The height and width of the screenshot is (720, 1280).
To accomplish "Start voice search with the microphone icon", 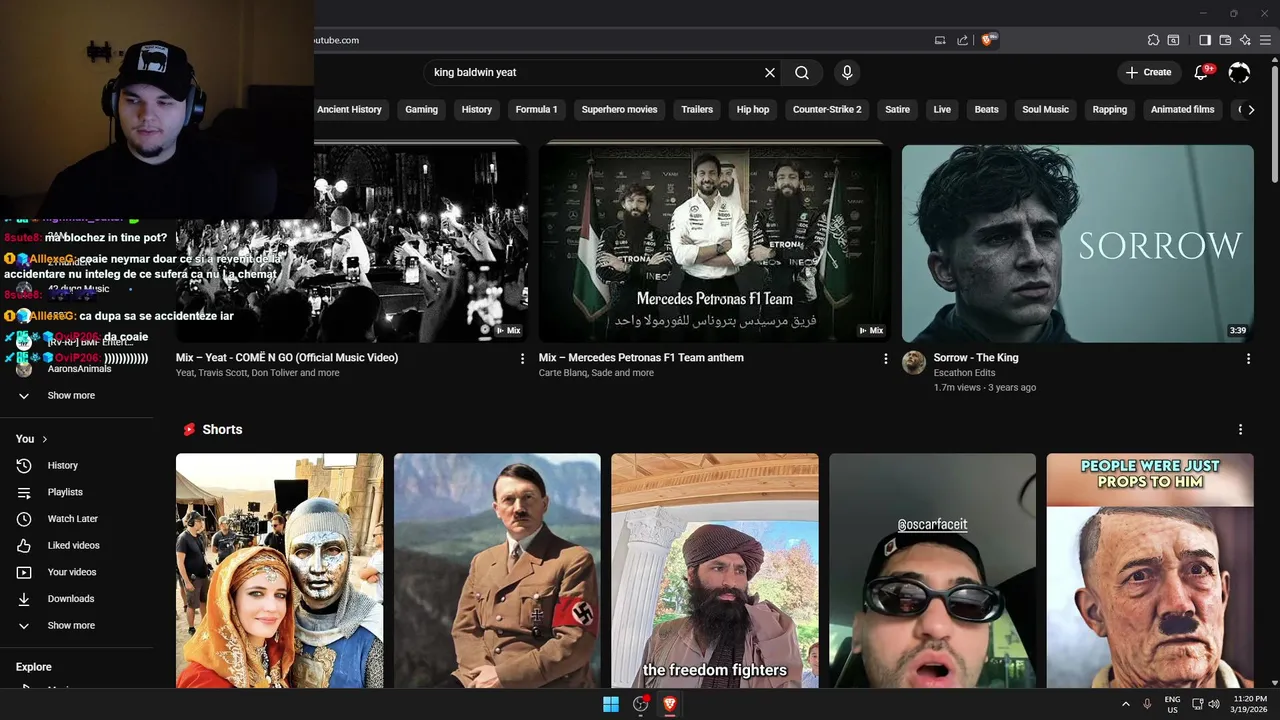I will [847, 72].
